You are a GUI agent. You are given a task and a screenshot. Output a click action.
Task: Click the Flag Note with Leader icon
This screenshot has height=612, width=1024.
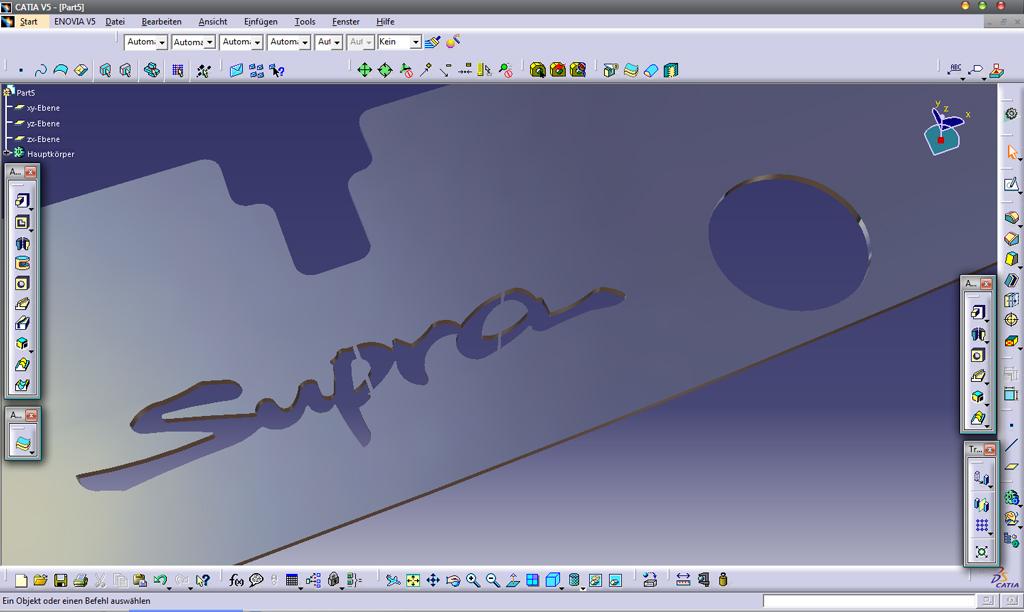click(x=976, y=70)
